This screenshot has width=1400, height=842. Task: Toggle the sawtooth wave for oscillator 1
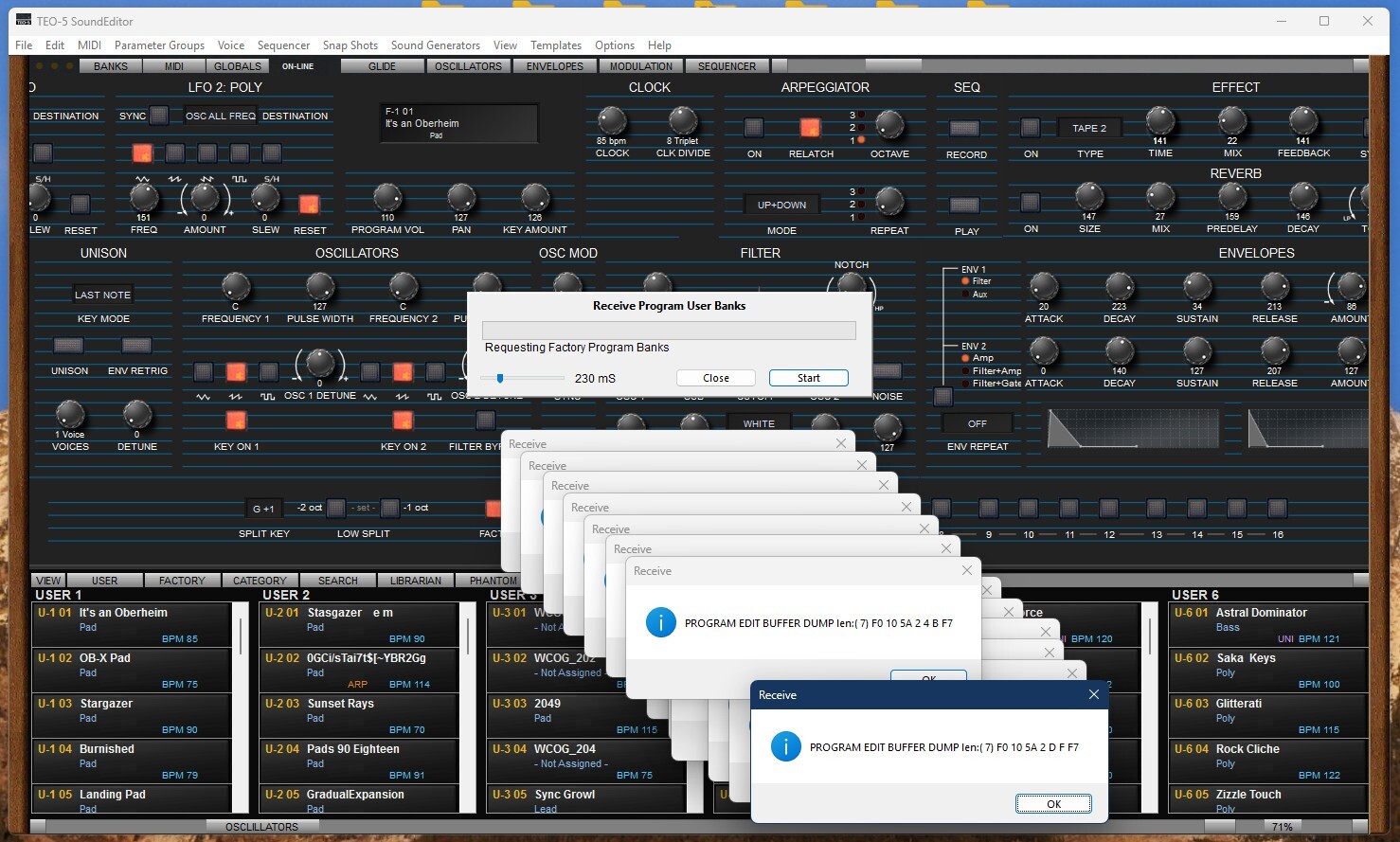[236, 371]
